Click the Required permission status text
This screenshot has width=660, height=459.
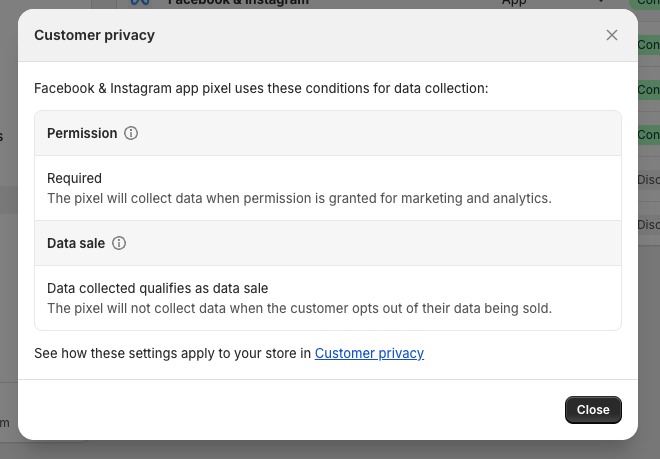click(x=75, y=178)
